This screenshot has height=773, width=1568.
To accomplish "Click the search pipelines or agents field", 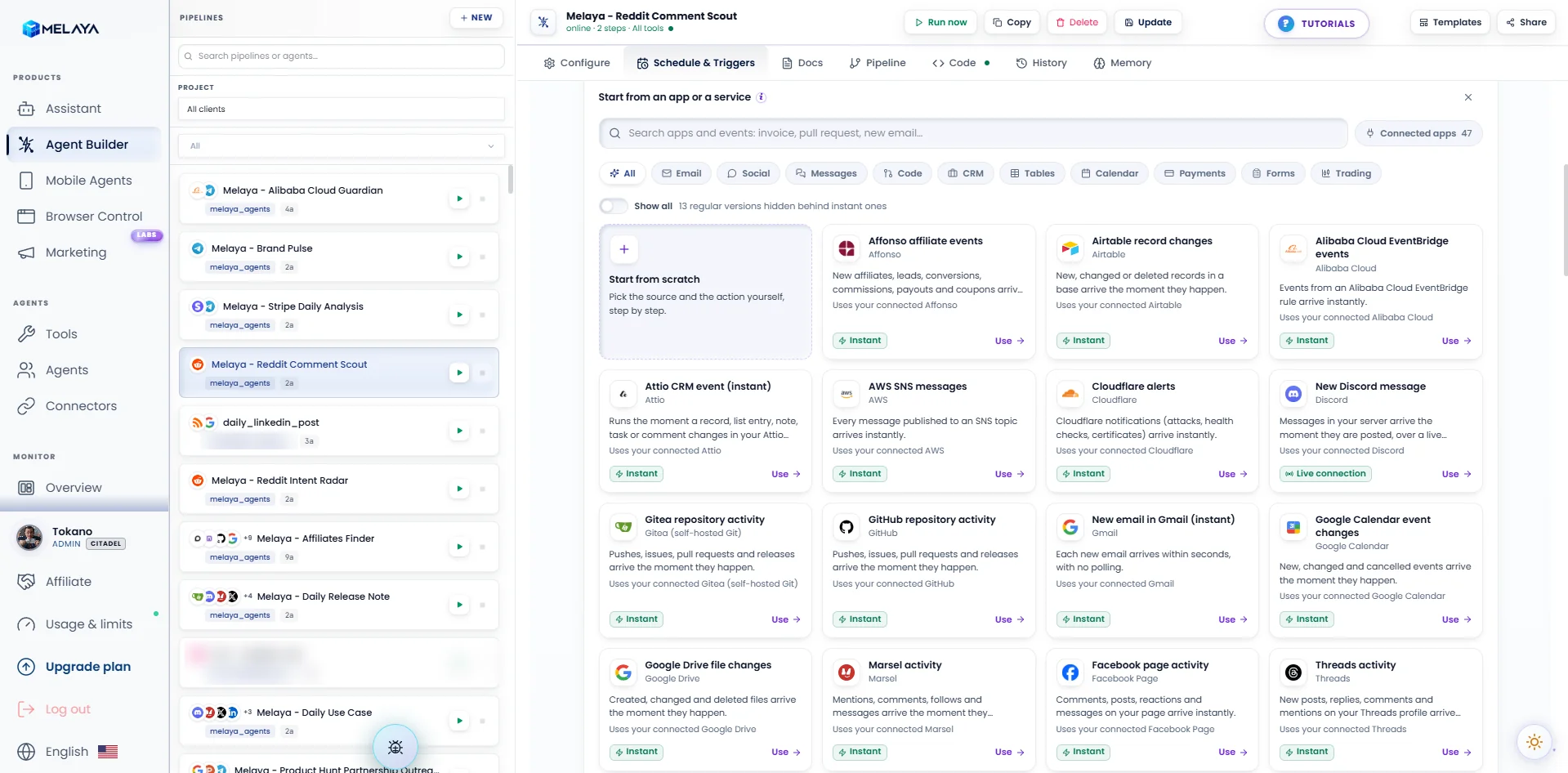I will (342, 56).
